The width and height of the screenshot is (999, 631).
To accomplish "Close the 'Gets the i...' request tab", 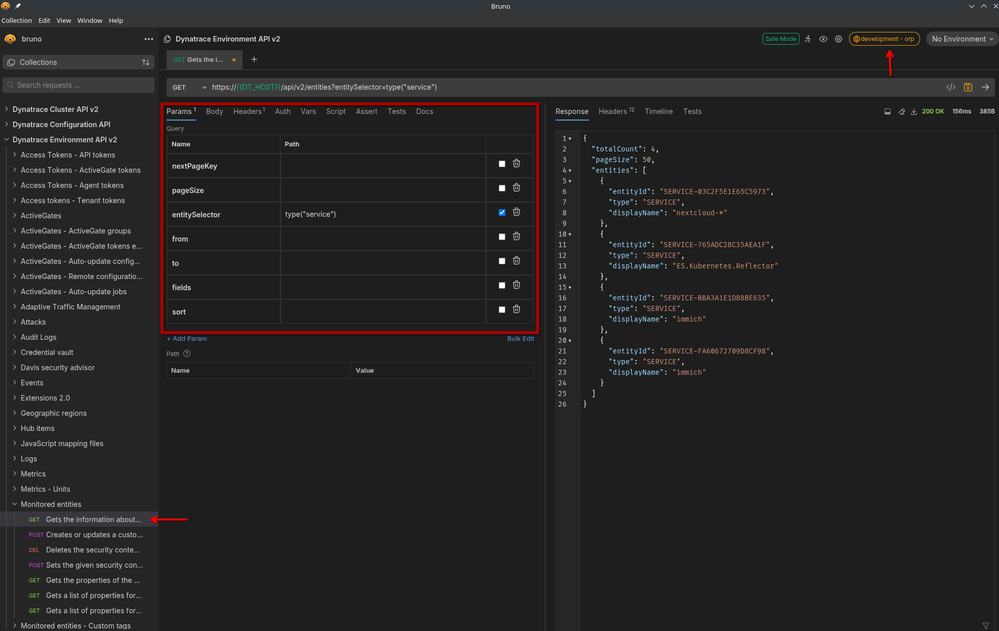I will click(234, 60).
